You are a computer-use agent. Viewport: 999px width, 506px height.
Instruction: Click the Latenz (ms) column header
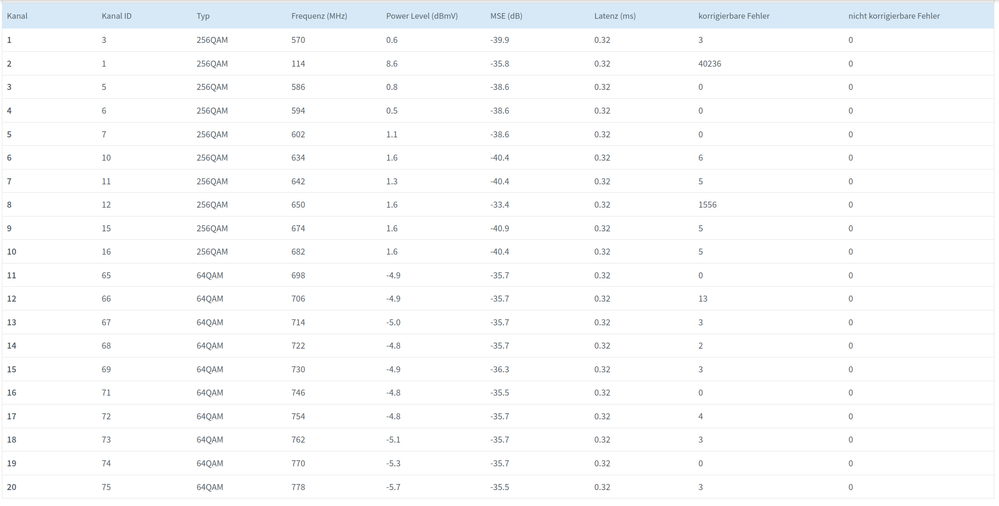[x=614, y=16]
